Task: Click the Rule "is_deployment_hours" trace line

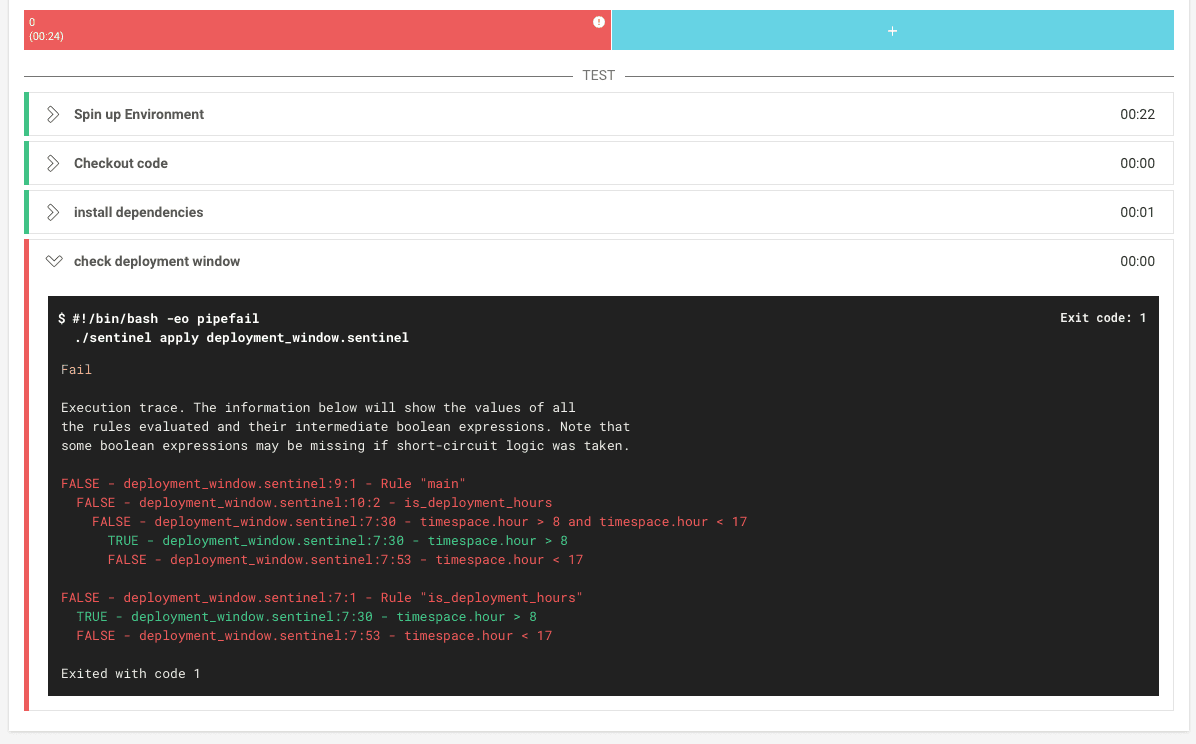Action: (x=321, y=597)
